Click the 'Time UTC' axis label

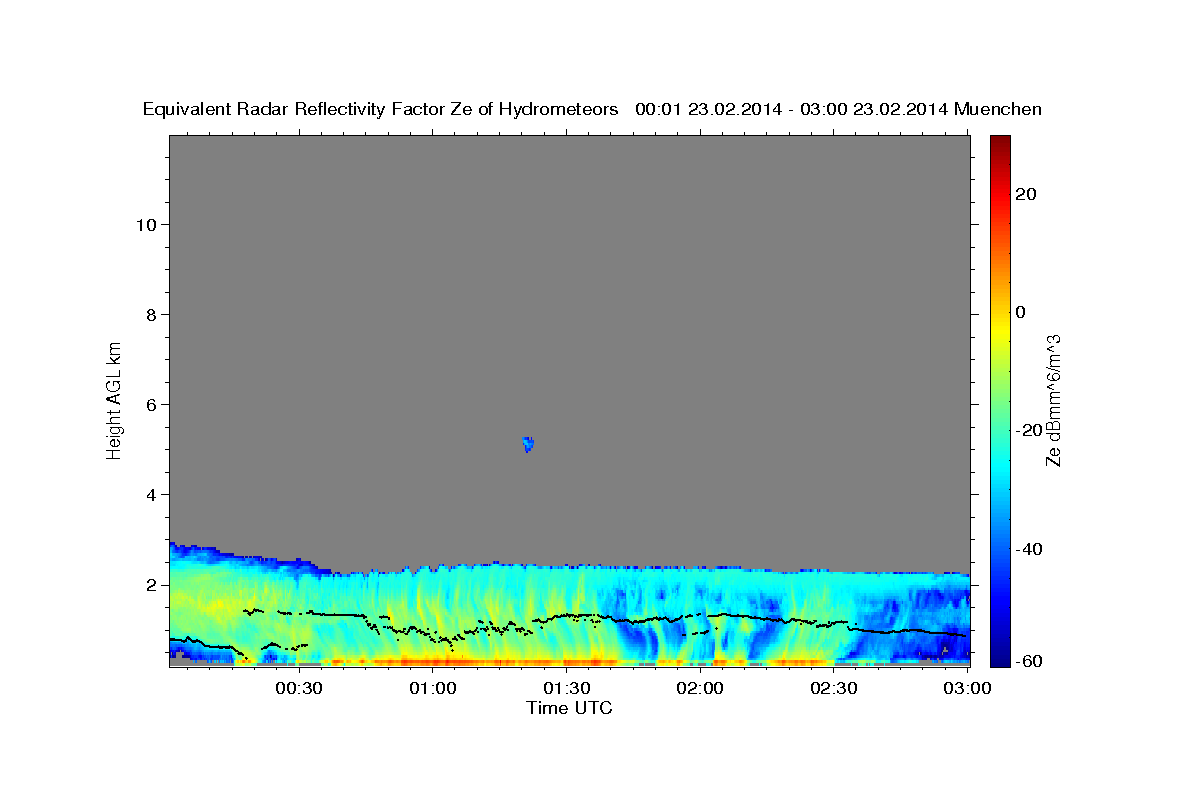point(569,708)
